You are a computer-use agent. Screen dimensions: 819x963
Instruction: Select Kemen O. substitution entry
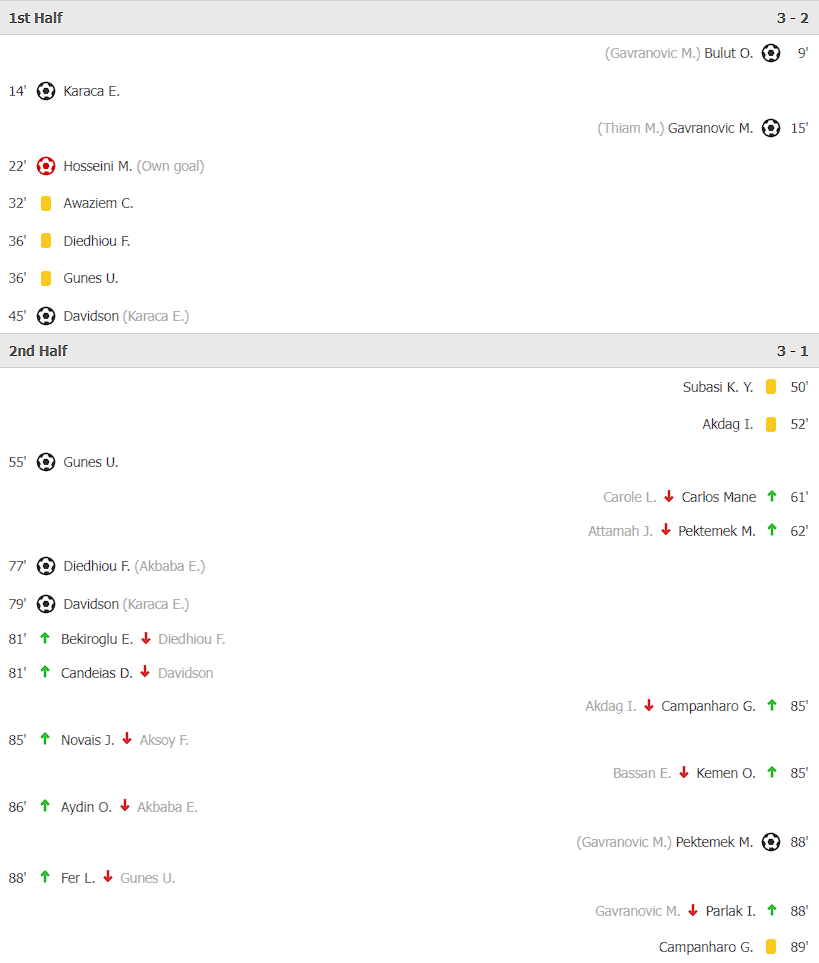726,773
